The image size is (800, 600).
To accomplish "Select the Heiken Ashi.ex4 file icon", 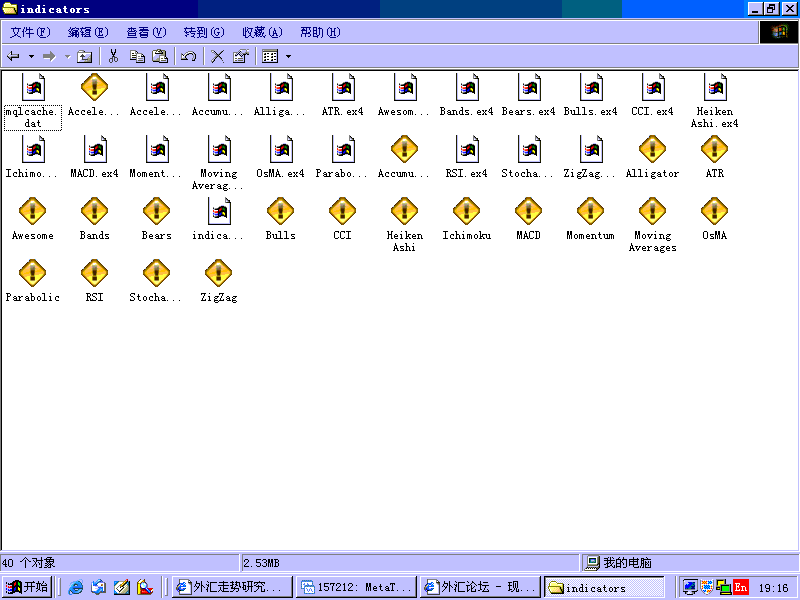I will click(x=715, y=87).
